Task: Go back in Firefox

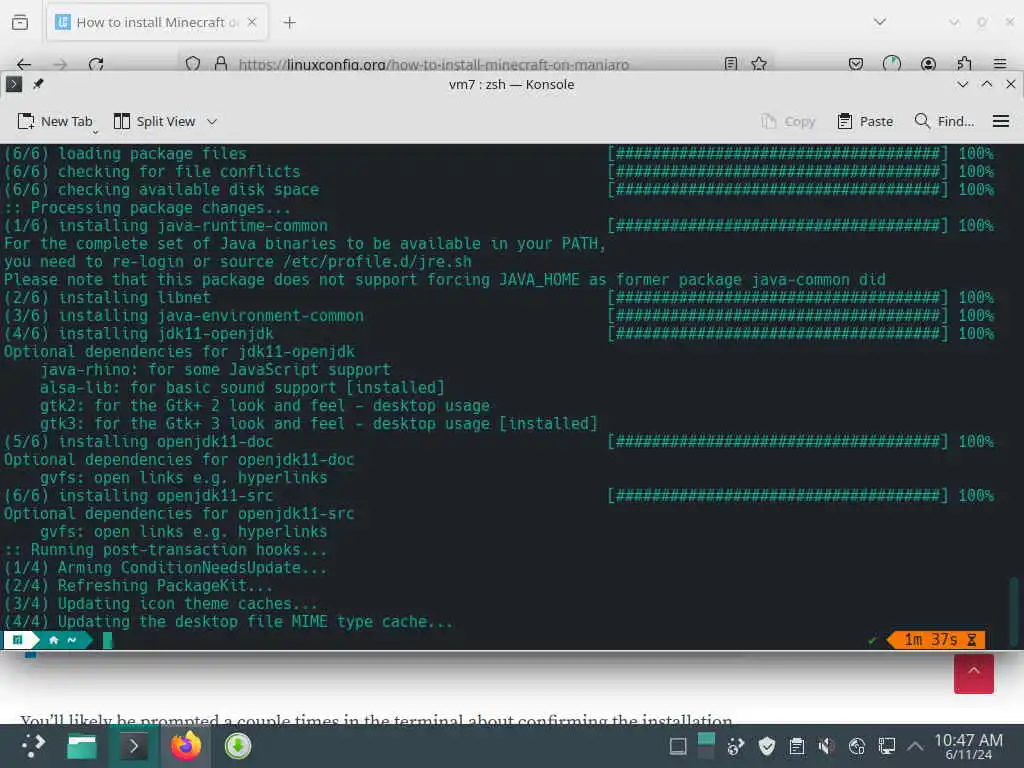Action: (x=24, y=64)
